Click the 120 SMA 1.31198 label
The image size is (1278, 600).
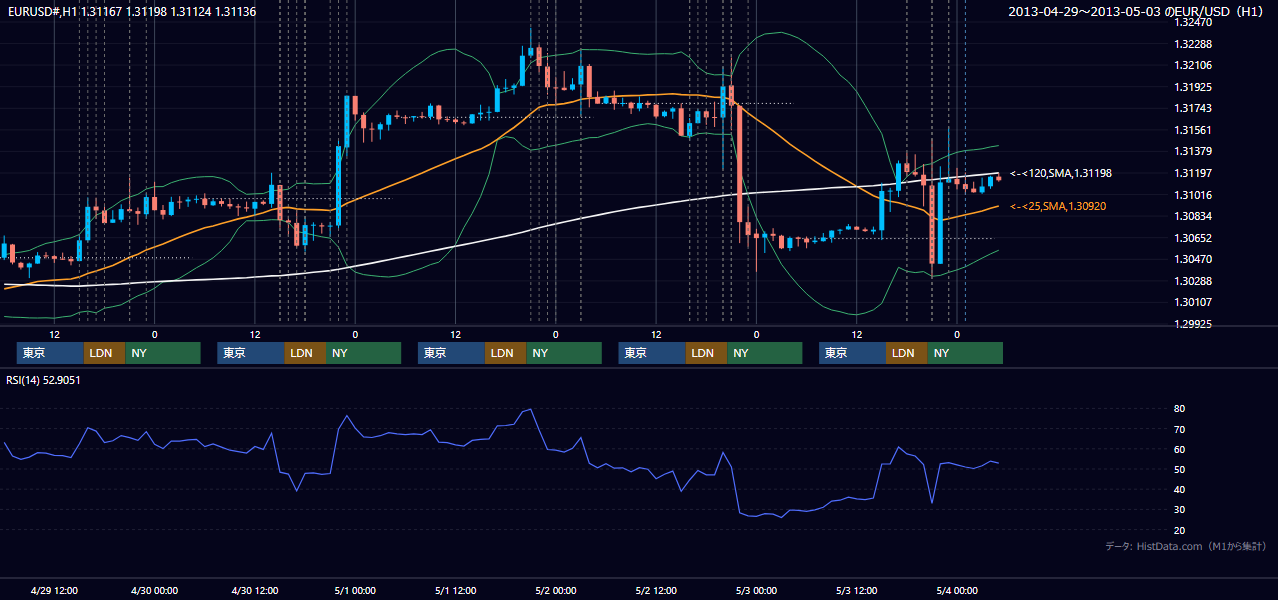1061,174
